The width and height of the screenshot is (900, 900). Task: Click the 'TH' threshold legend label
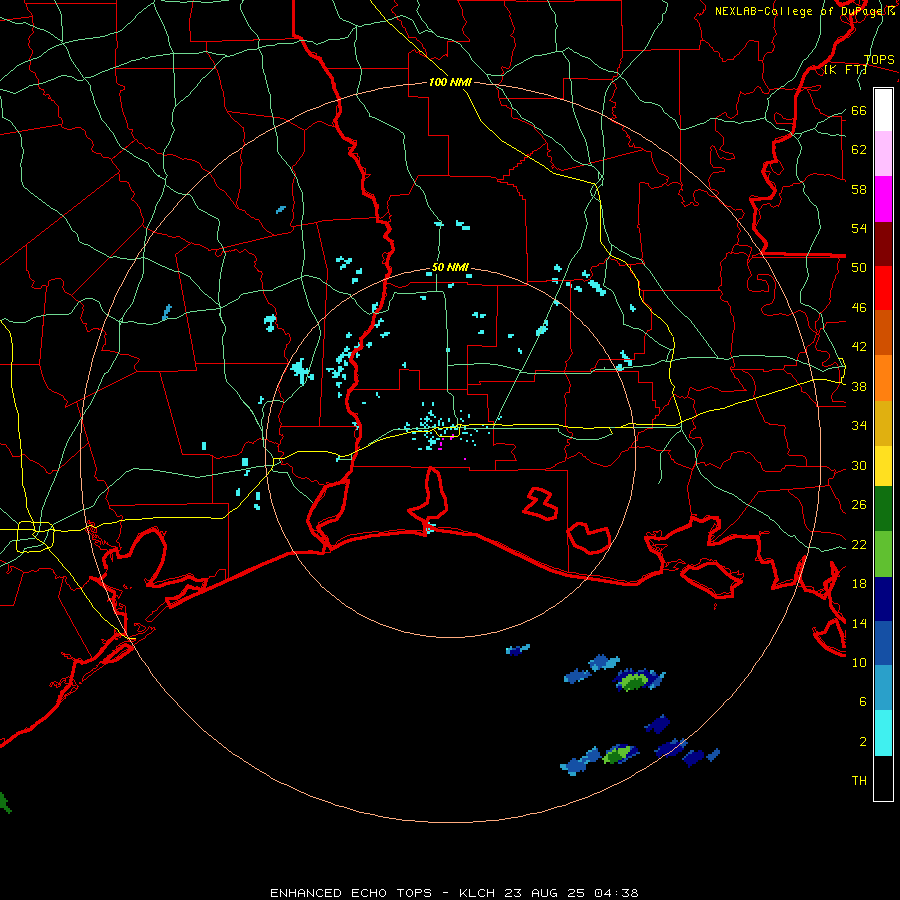(x=859, y=781)
